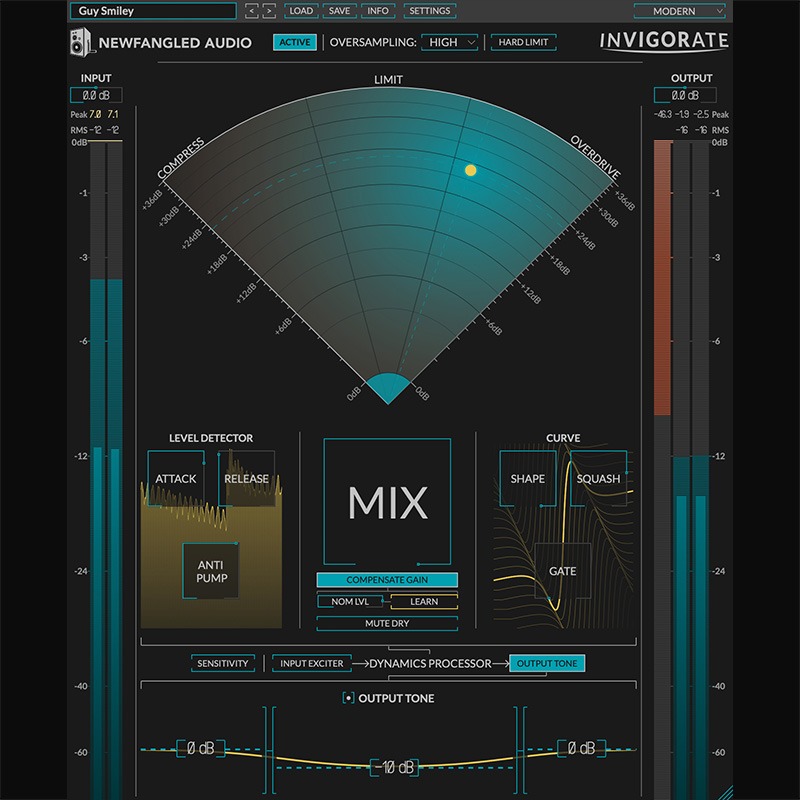The image size is (800, 800).
Task: Go to next preset arrow
Action: (269, 11)
